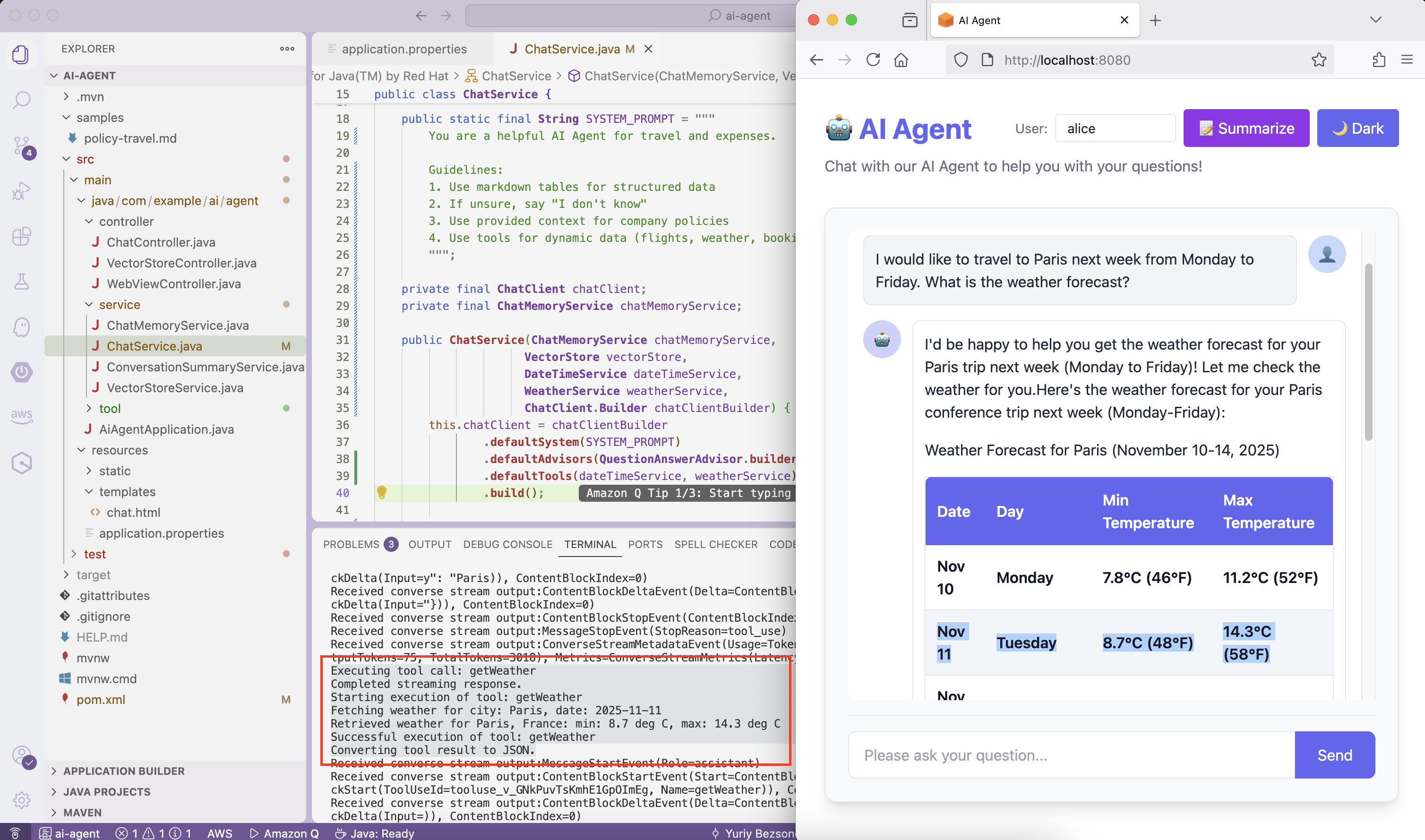Open the Source Control view with badge 4
Image resolution: width=1425 pixels, height=840 pixels.
pyautogui.click(x=22, y=146)
